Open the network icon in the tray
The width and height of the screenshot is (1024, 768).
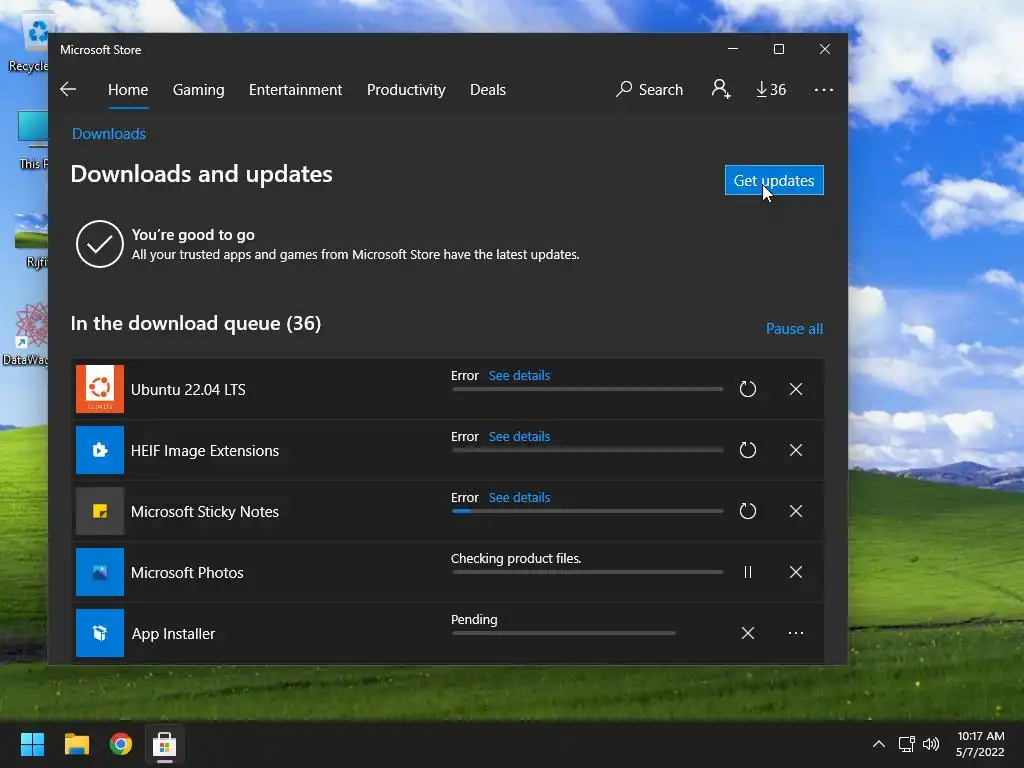[x=906, y=744]
